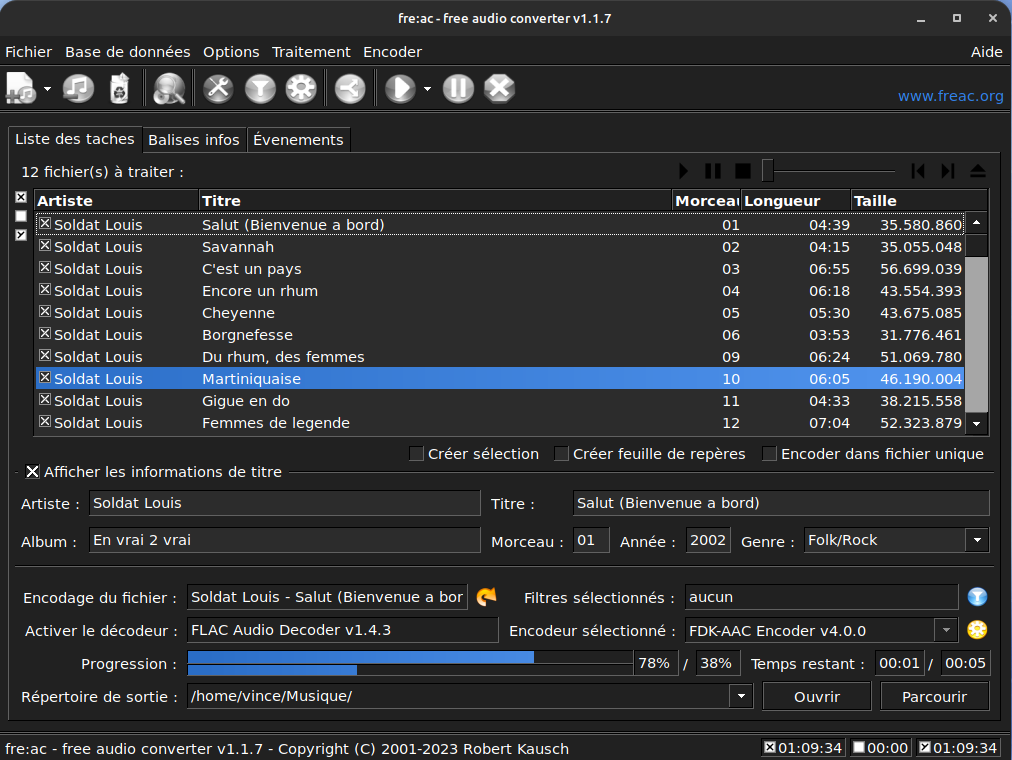Open the Encodeur sélectionné dropdown
This screenshot has height=760, width=1012.
946,630
